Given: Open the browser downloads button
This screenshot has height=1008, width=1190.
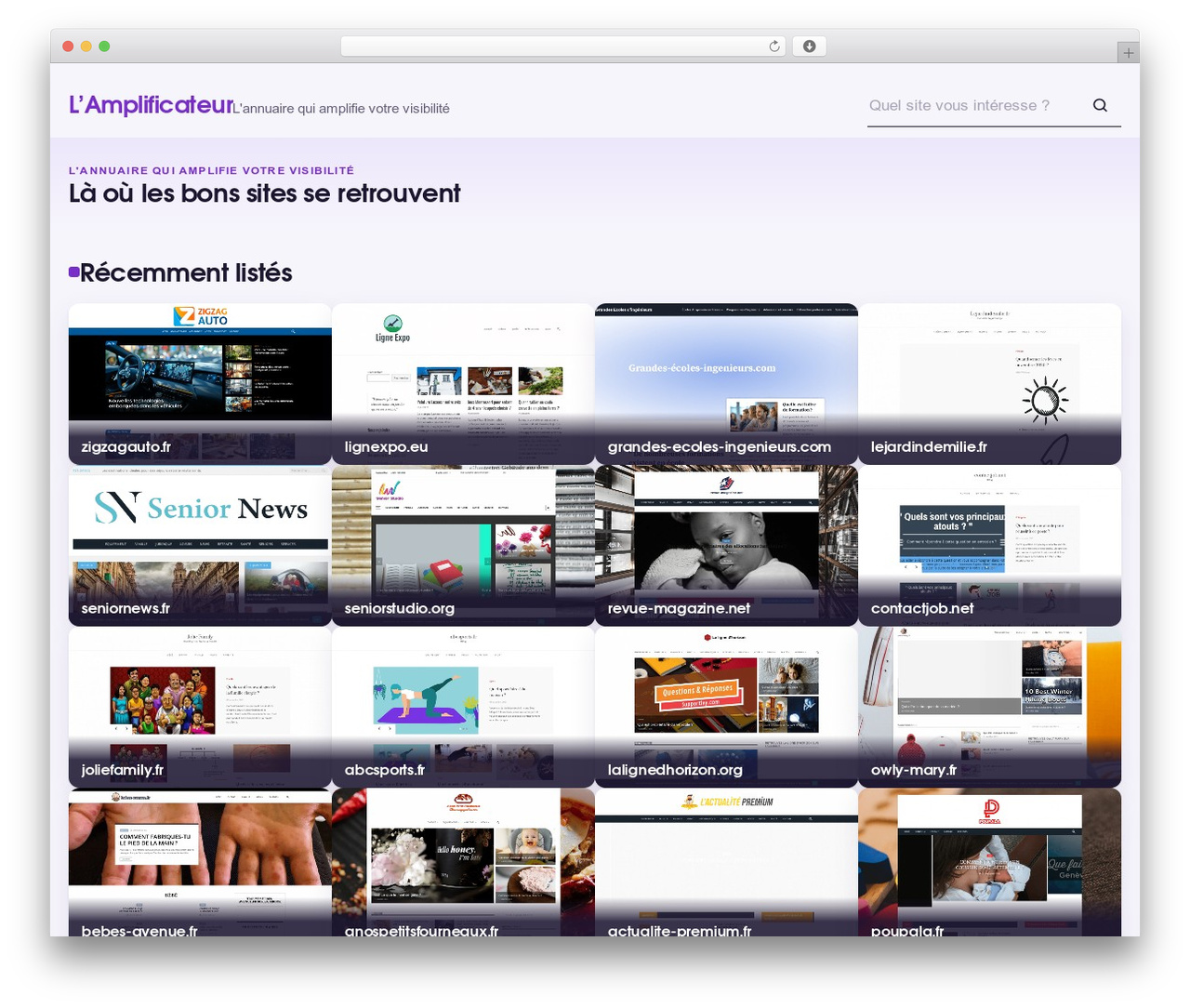Looking at the screenshot, I should pyautogui.click(x=809, y=46).
